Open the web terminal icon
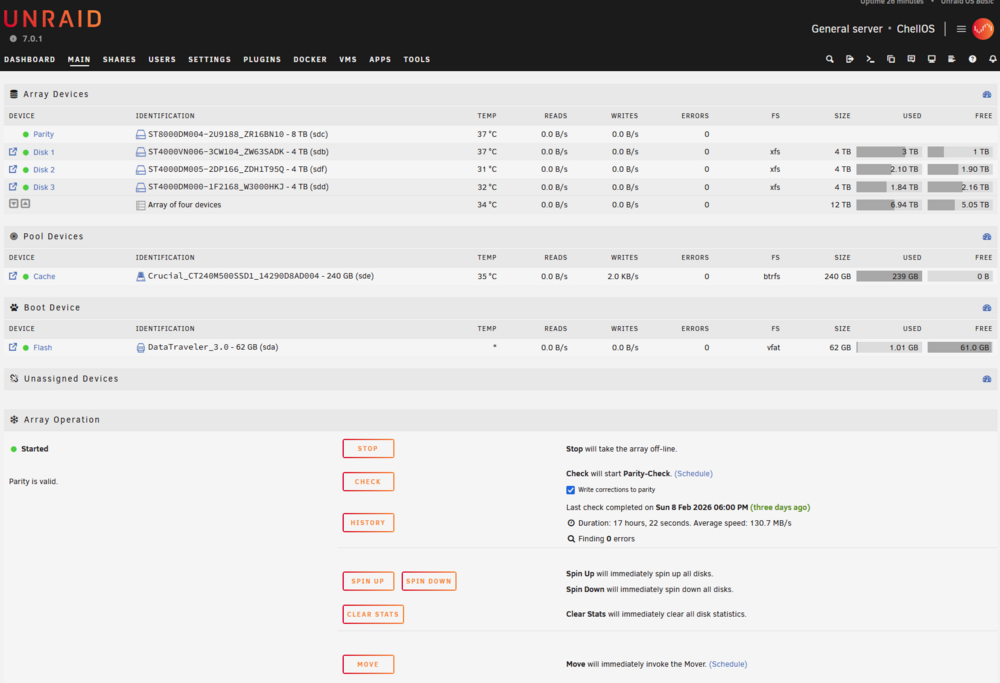 click(870, 59)
